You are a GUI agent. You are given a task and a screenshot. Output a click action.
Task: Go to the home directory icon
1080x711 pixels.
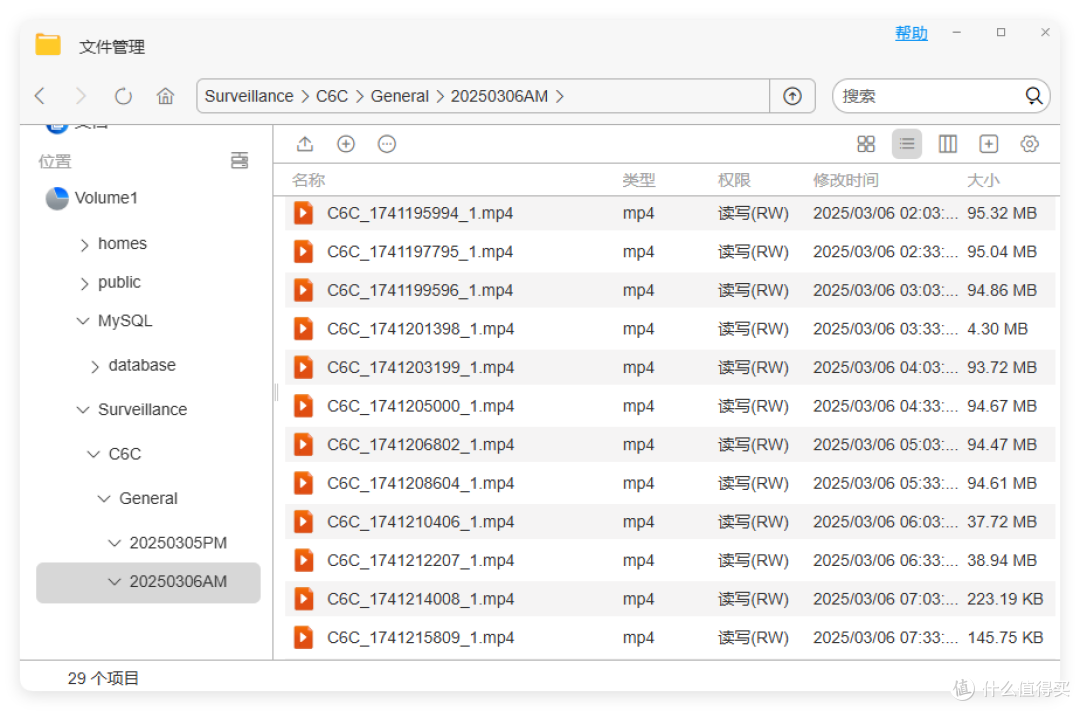tap(165, 96)
